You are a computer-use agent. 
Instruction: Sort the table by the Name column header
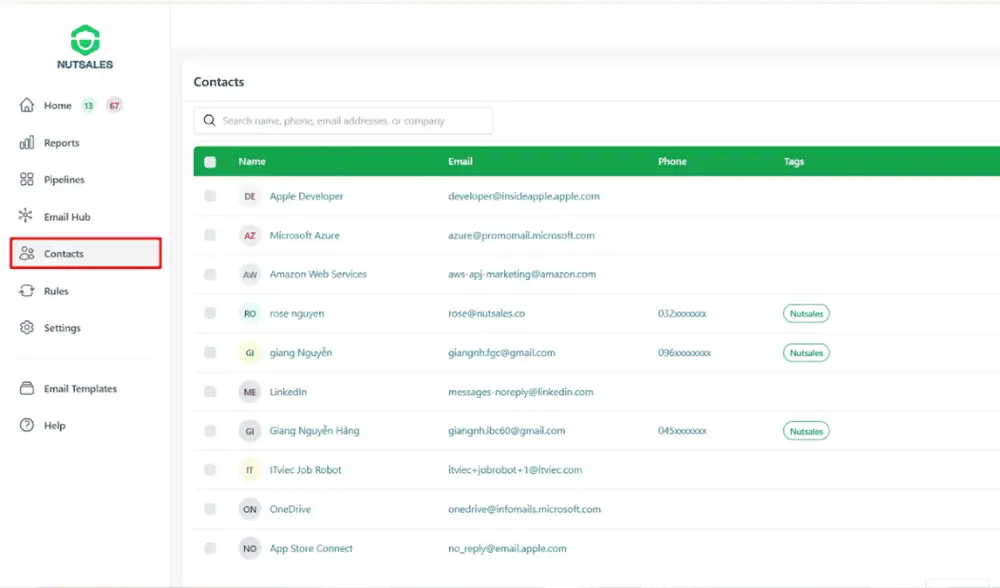252,162
